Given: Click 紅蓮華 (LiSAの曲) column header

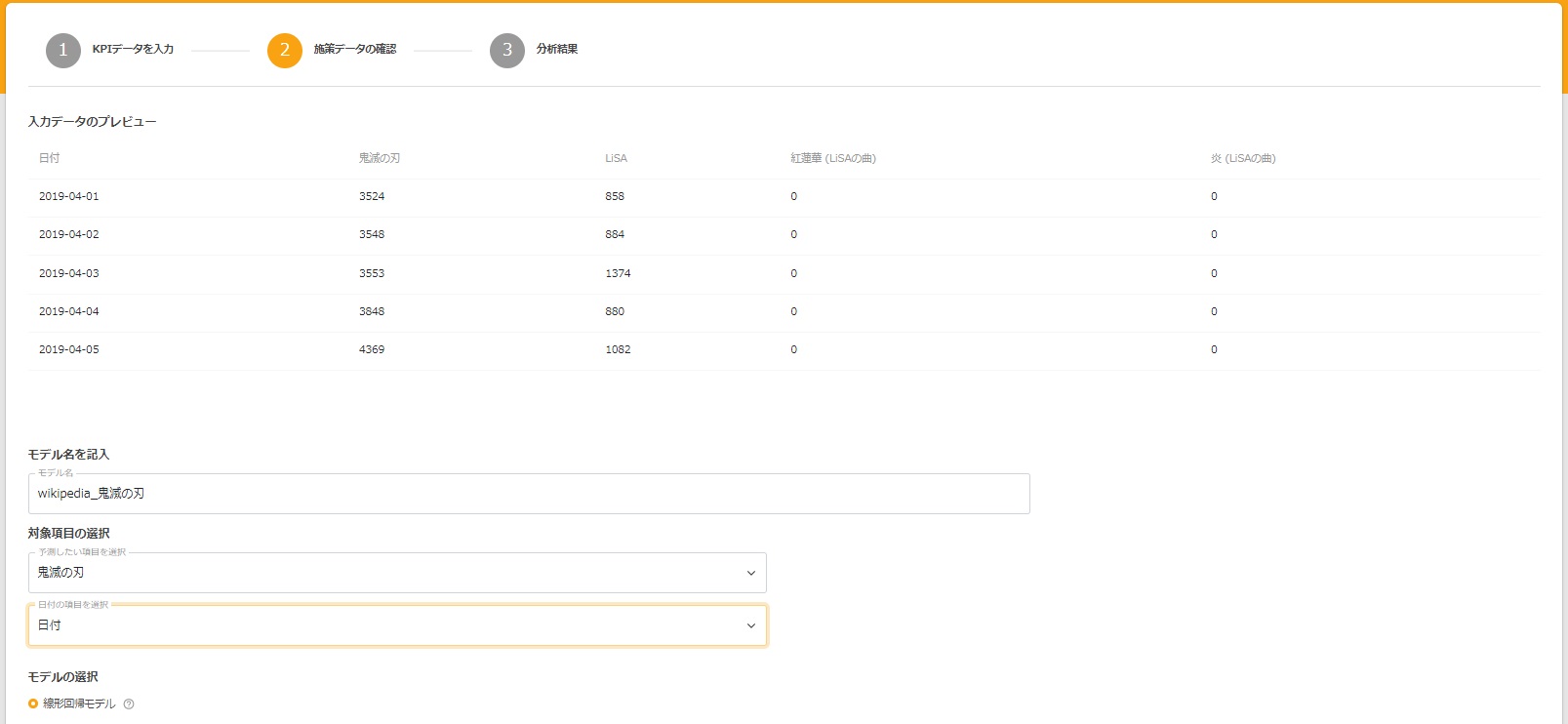Looking at the screenshot, I should (x=833, y=158).
